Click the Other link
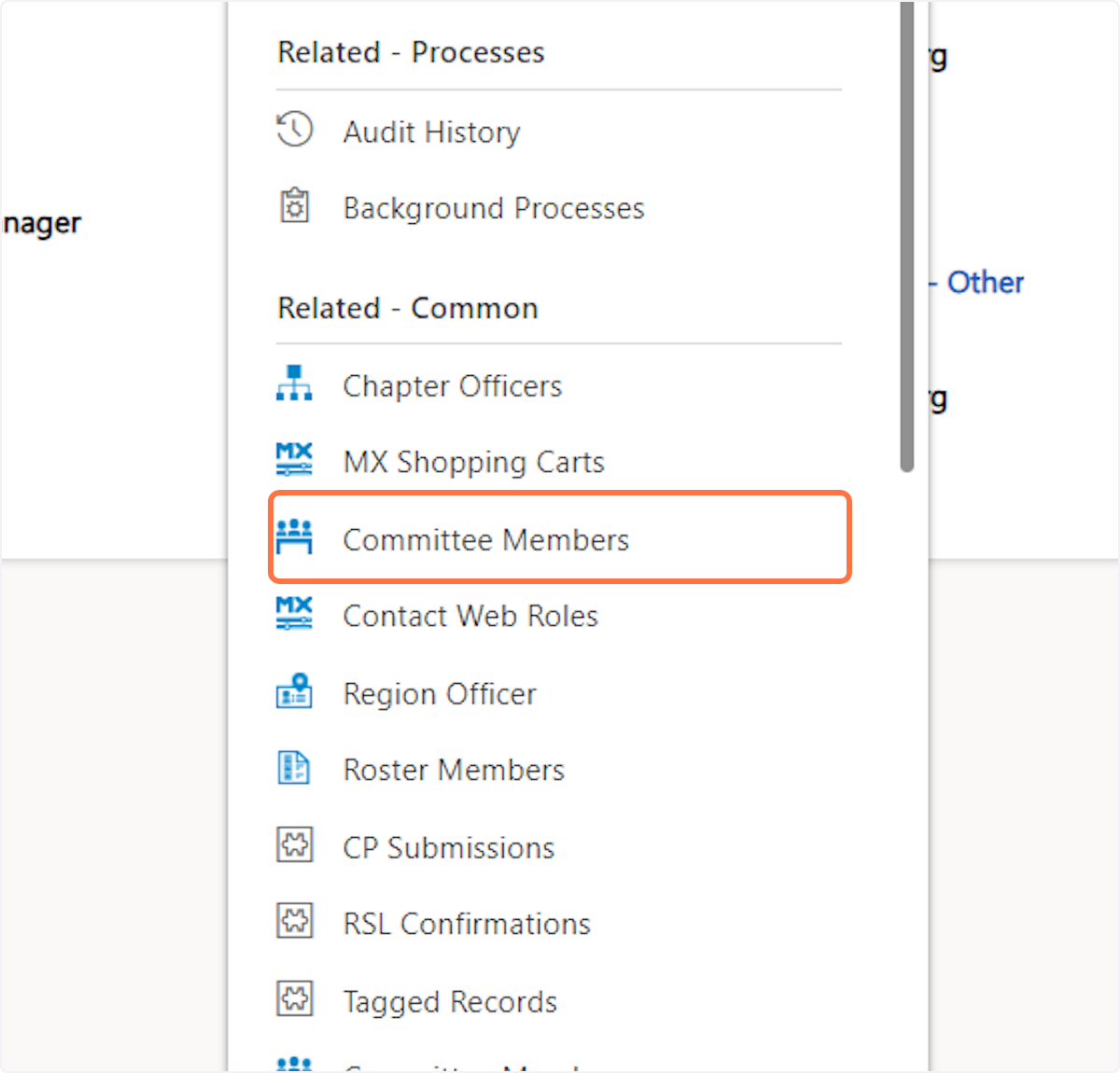Image resolution: width=1120 pixels, height=1073 pixels. tap(985, 283)
